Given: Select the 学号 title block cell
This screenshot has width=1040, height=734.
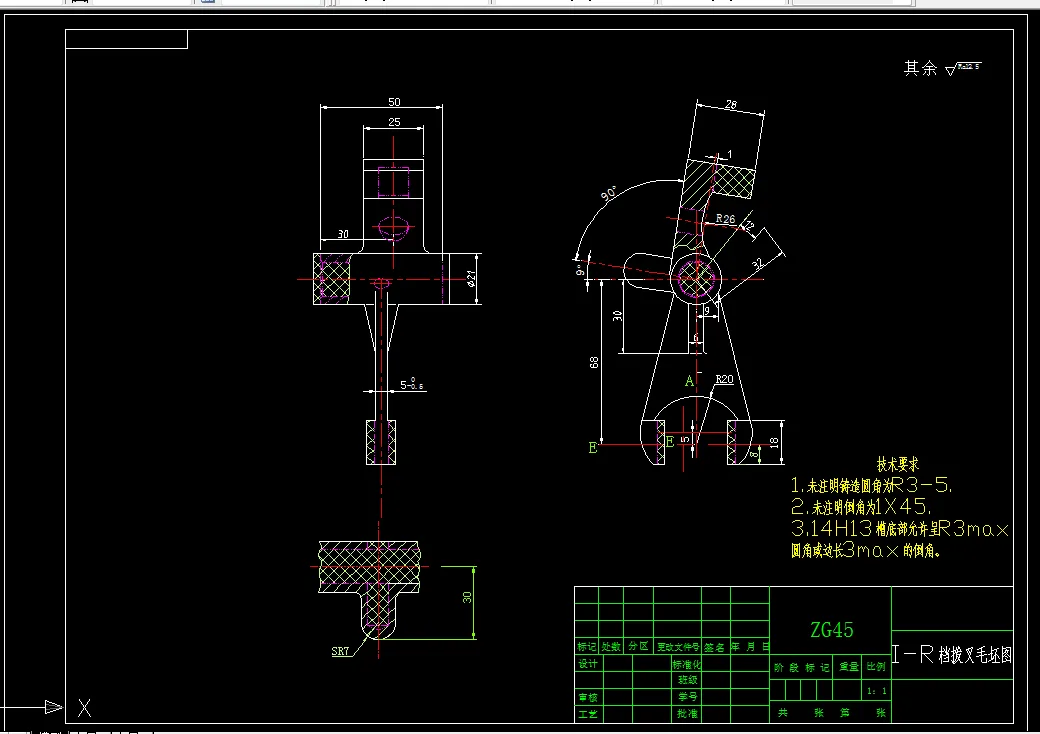Looking at the screenshot, I should coord(687,697).
